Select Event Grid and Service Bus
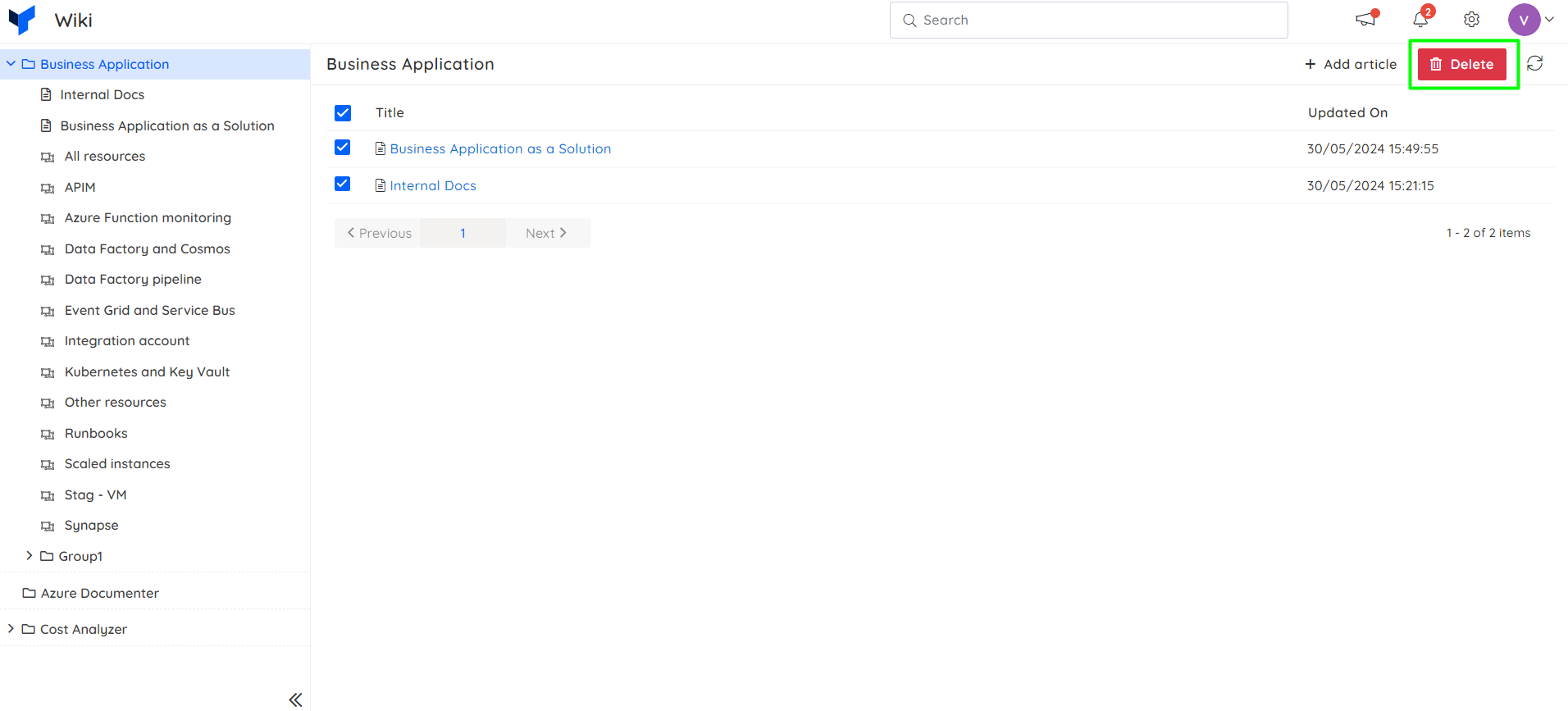 point(150,310)
